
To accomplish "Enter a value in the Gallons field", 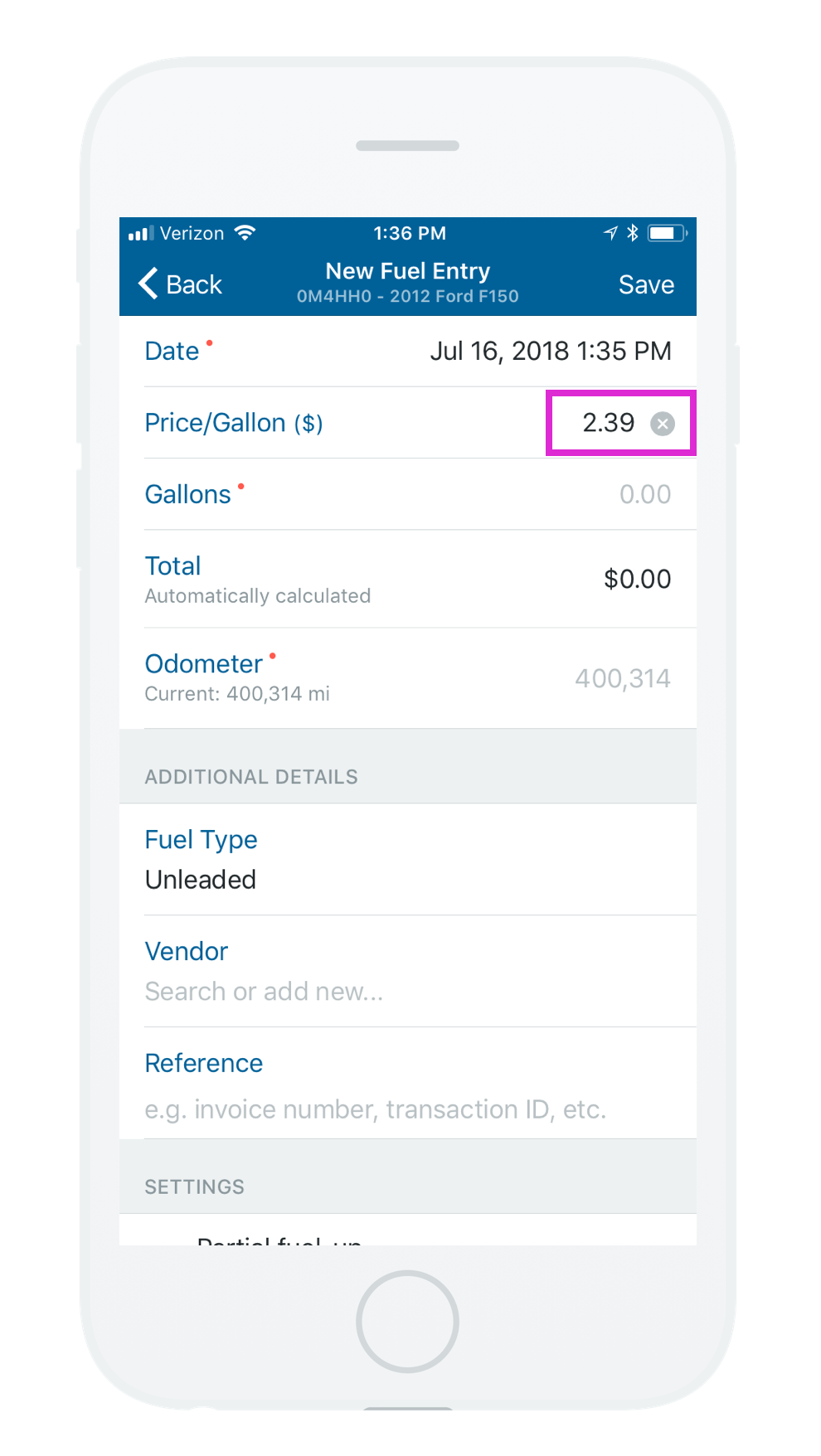I will 644,494.
